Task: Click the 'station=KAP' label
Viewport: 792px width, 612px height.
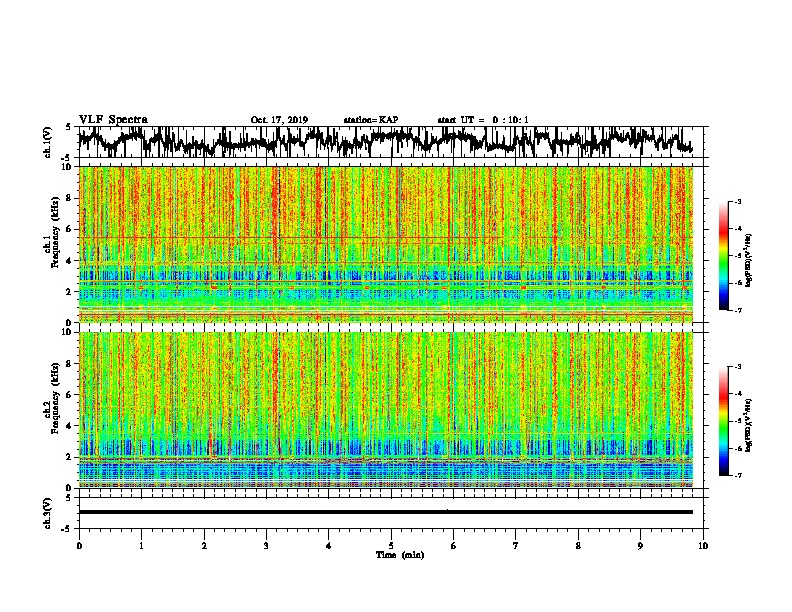Action: (371, 120)
